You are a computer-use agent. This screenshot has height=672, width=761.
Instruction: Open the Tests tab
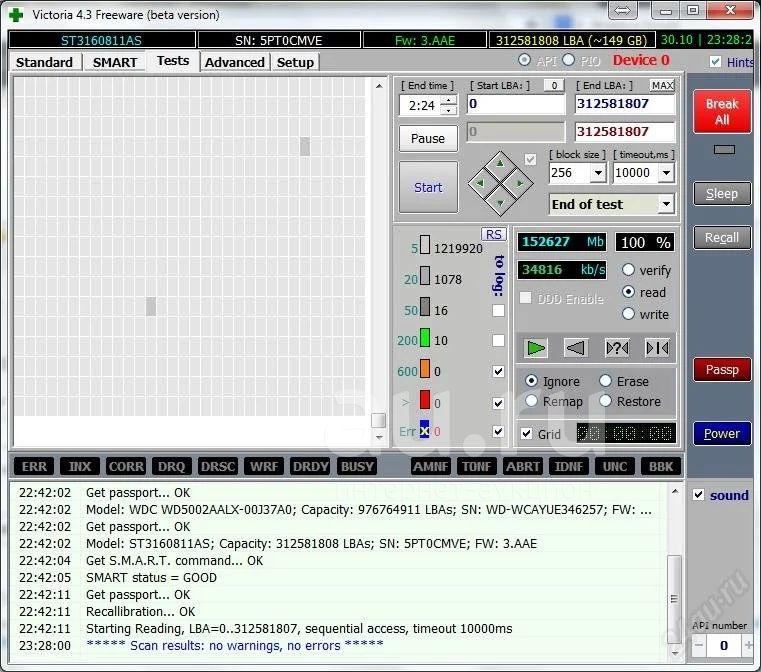coord(173,61)
